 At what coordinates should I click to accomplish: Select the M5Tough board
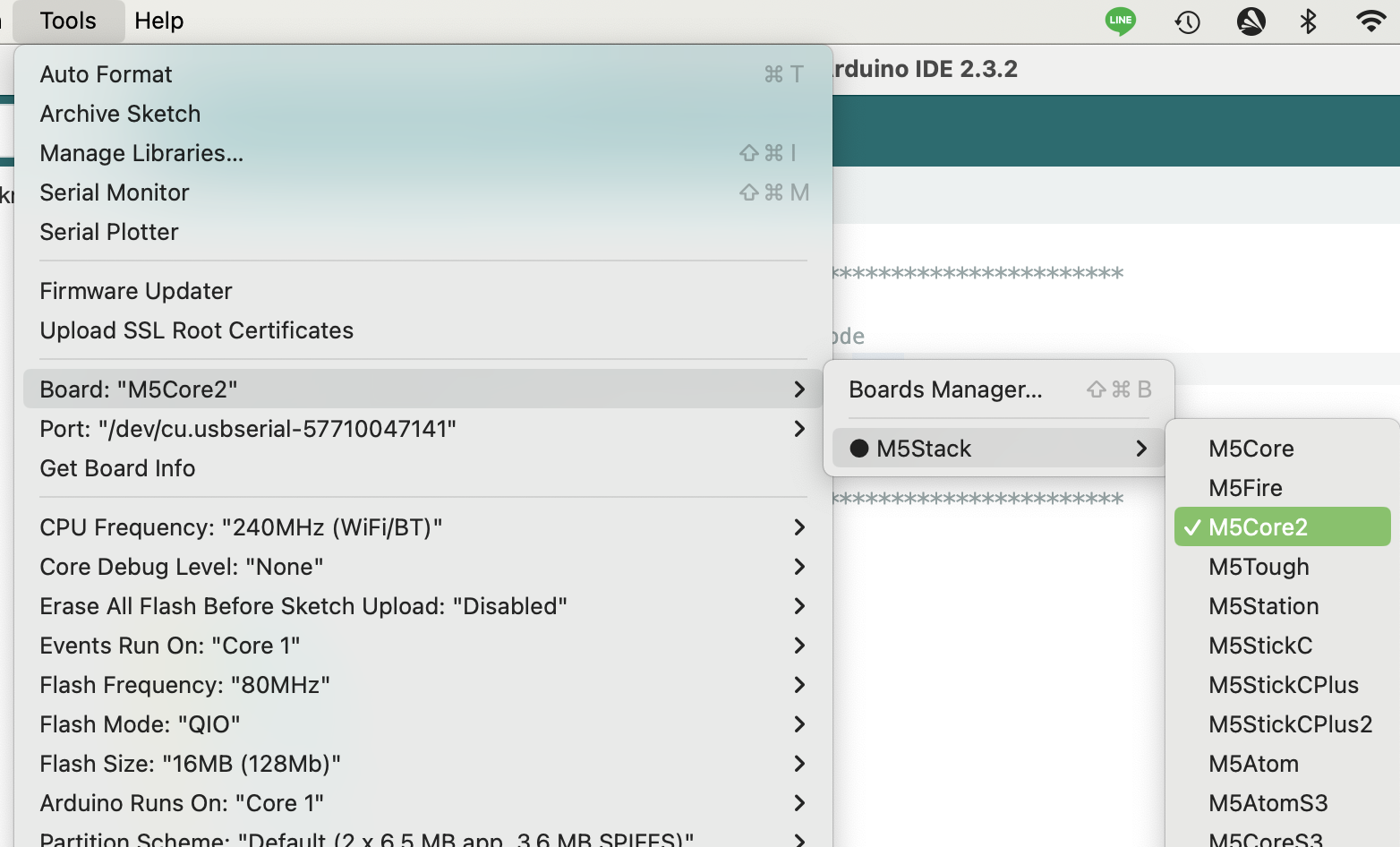point(1283,567)
